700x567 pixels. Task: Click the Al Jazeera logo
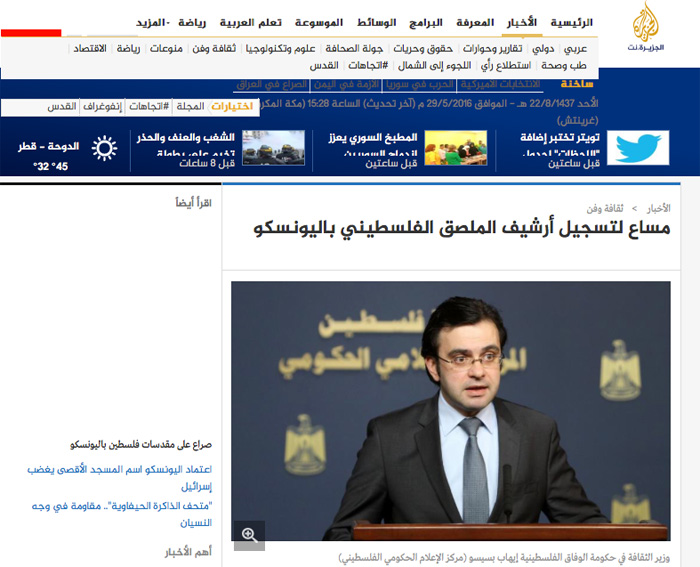[x=646, y=27]
